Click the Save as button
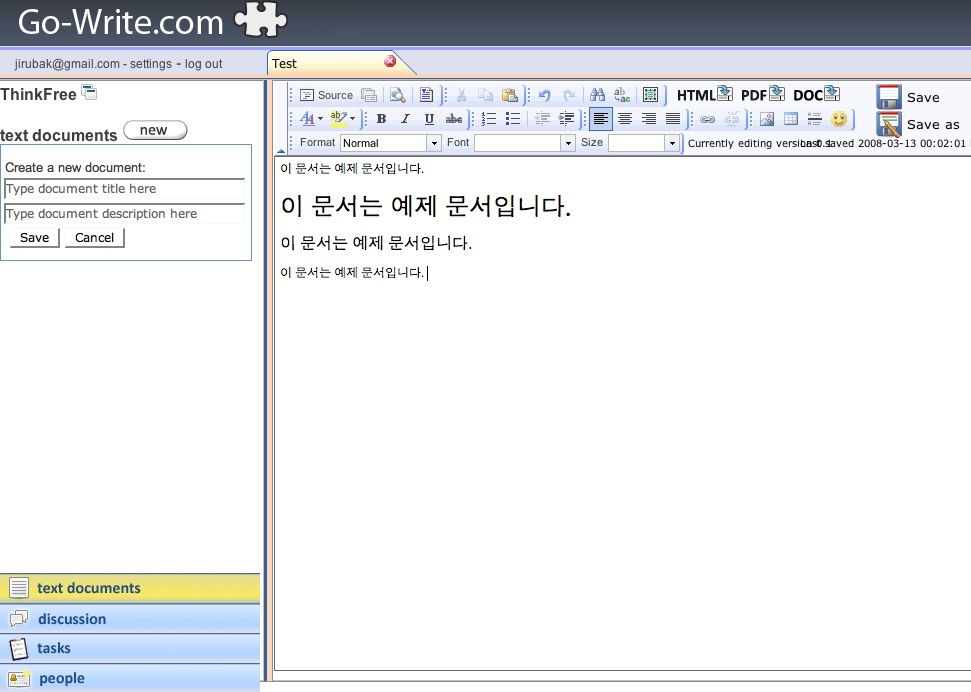The width and height of the screenshot is (971, 692). click(x=918, y=125)
